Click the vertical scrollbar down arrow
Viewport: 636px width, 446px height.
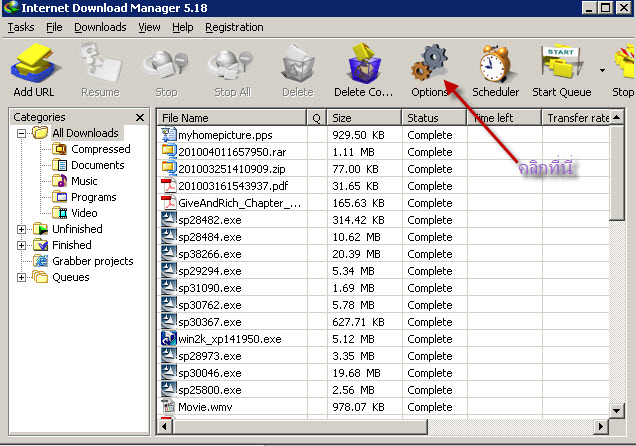click(617, 411)
